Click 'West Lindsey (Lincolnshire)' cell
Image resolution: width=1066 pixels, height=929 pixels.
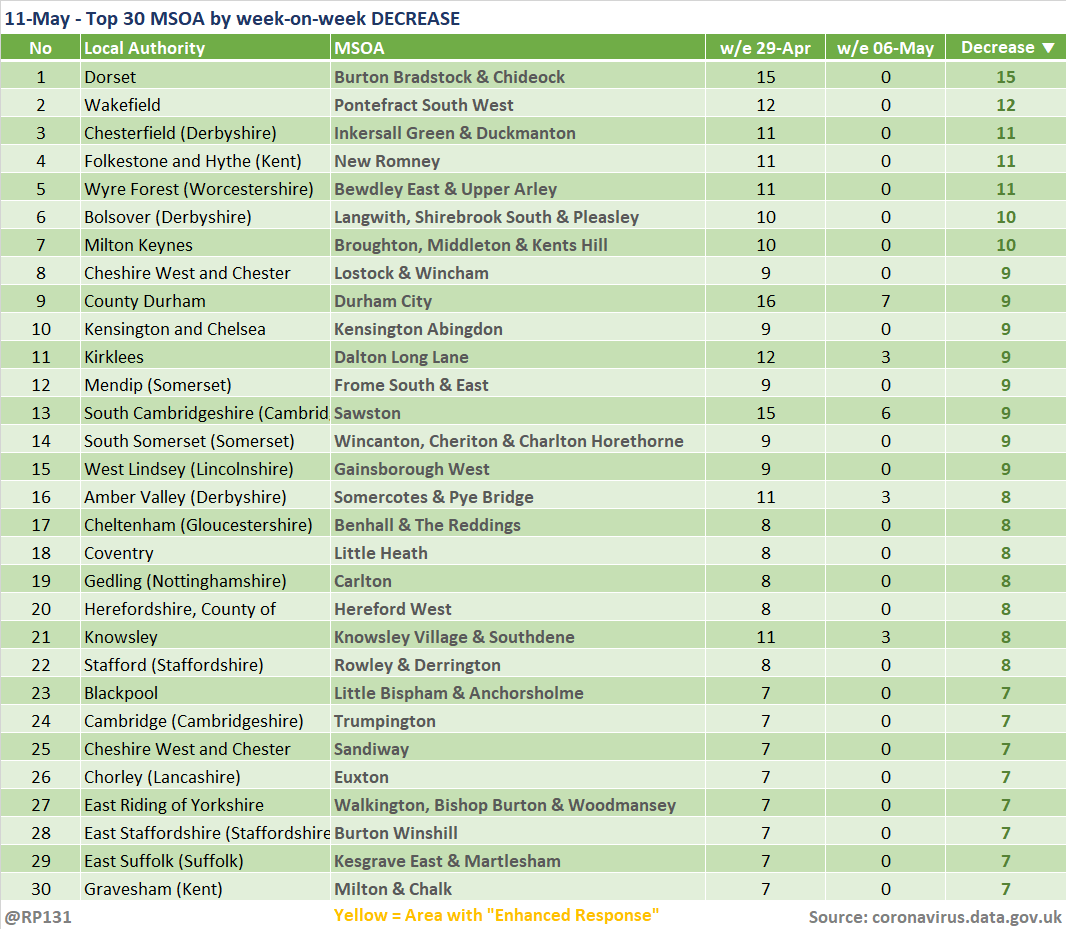point(205,469)
